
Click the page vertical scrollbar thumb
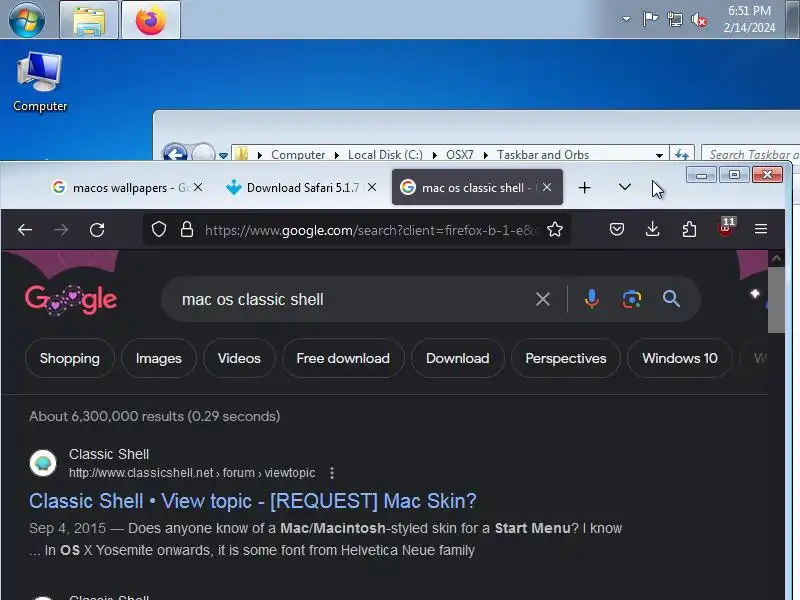[776, 300]
